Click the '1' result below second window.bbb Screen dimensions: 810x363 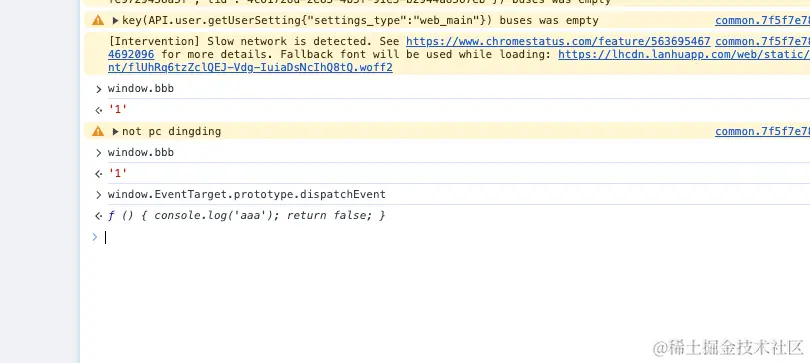tap(118, 173)
